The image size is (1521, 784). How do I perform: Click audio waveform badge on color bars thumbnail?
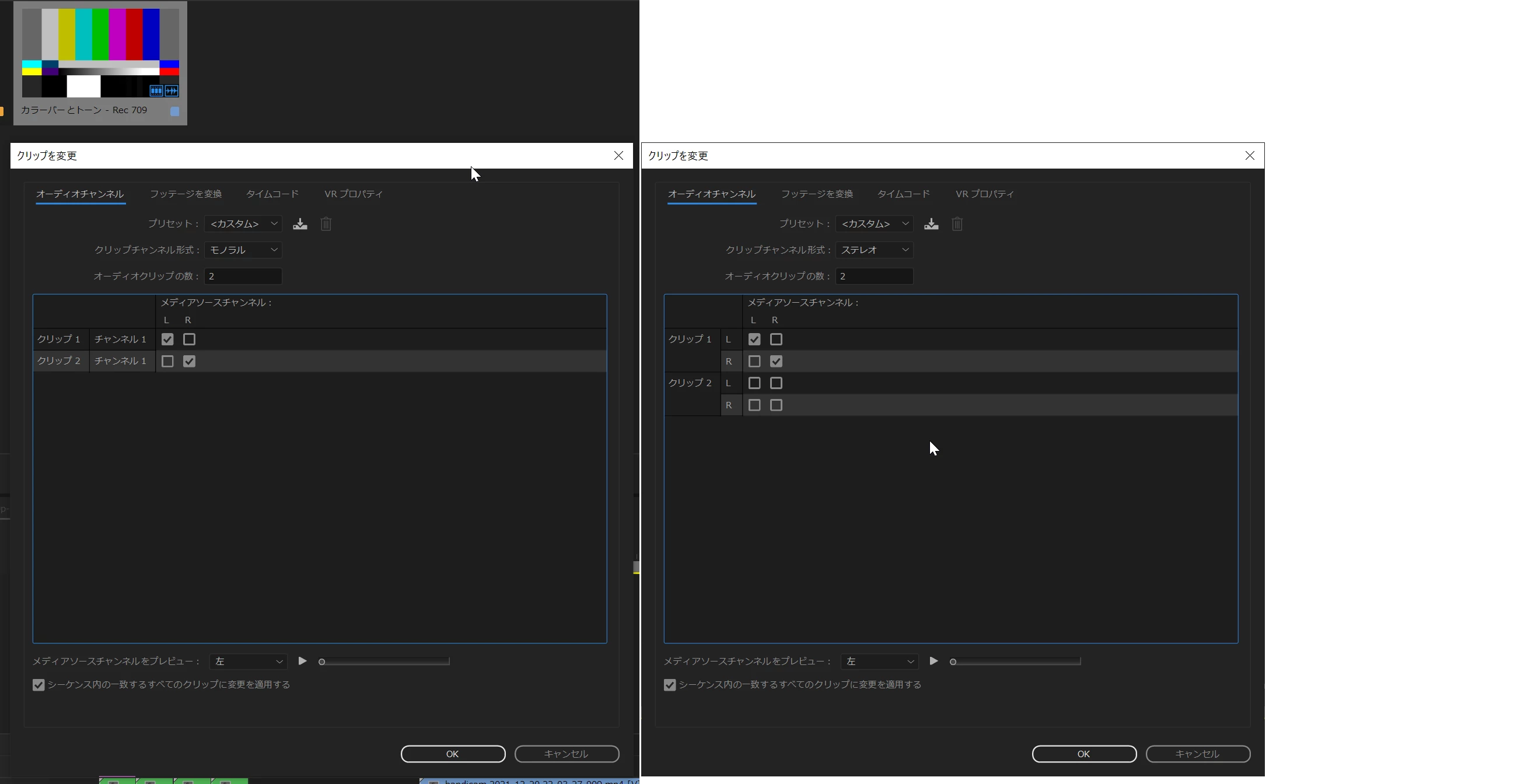pyautogui.click(x=172, y=90)
